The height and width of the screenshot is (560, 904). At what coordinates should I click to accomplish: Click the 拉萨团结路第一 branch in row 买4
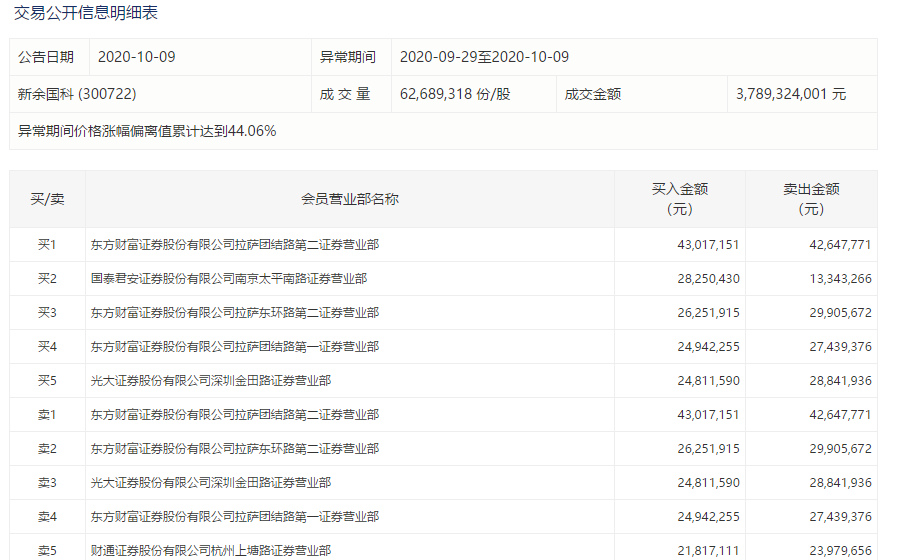click(235, 347)
